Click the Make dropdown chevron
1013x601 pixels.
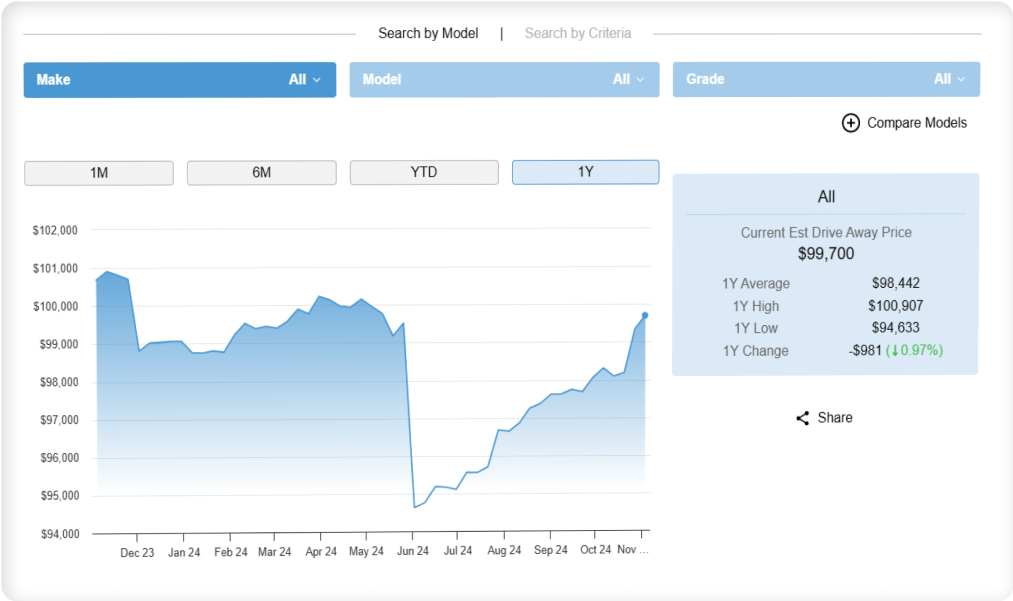click(x=317, y=80)
